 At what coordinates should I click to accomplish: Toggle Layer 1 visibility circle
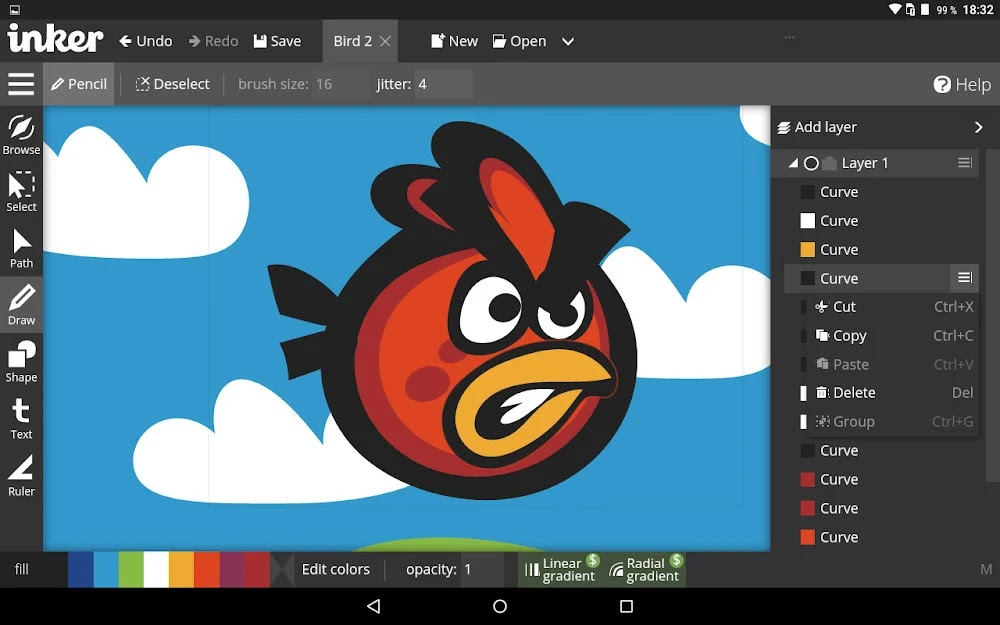click(x=811, y=163)
